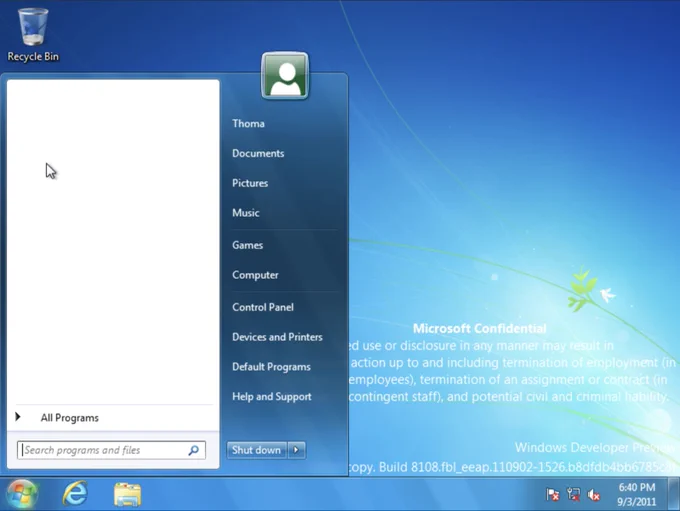Click the Shut down button
The image size is (680, 511).
point(256,450)
